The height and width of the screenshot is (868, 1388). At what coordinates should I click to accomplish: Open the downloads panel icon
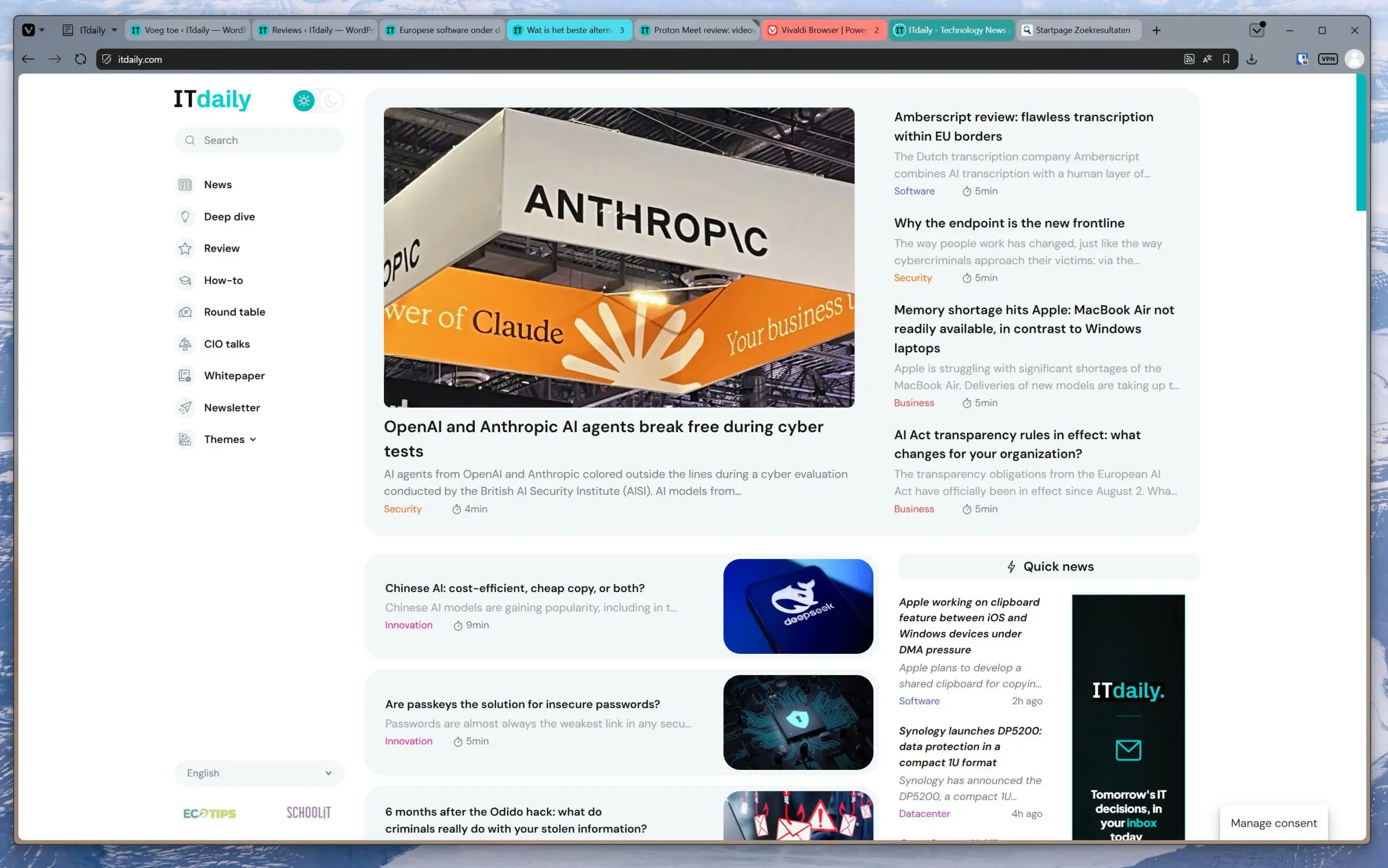pos(1252,59)
